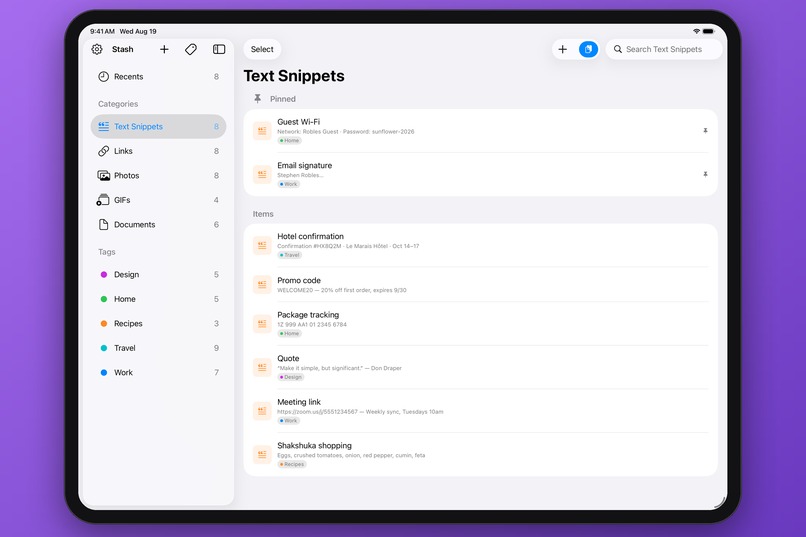The width and height of the screenshot is (806, 537).
Task: Click the Shakshuka shopping snippet icon
Action: (x=262, y=455)
